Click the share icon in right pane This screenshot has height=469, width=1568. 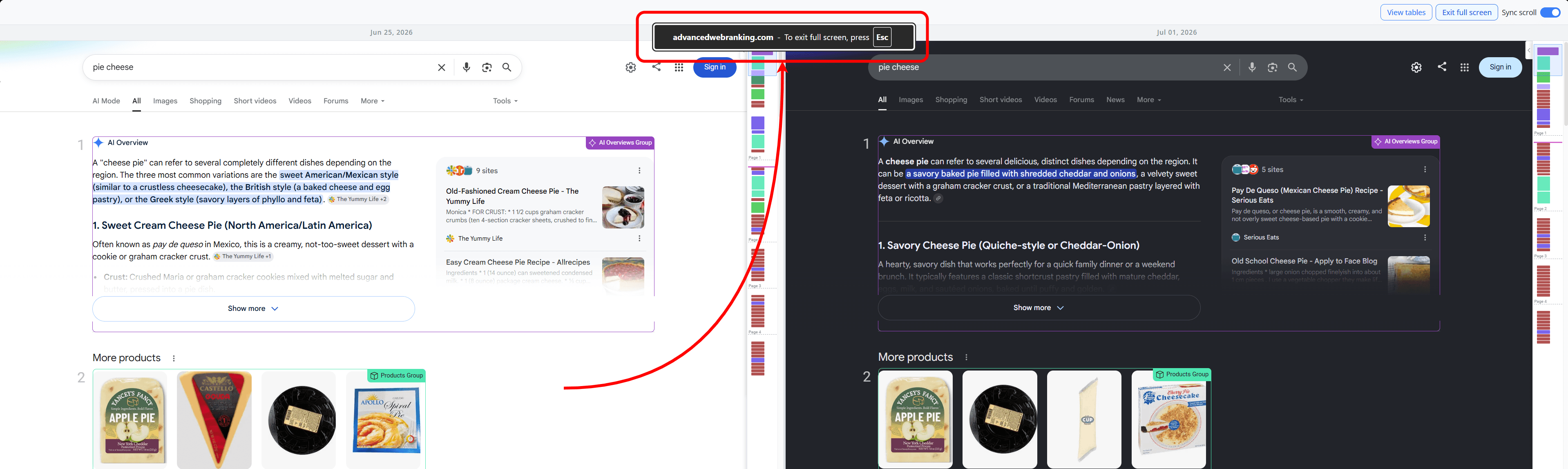[1442, 67]
